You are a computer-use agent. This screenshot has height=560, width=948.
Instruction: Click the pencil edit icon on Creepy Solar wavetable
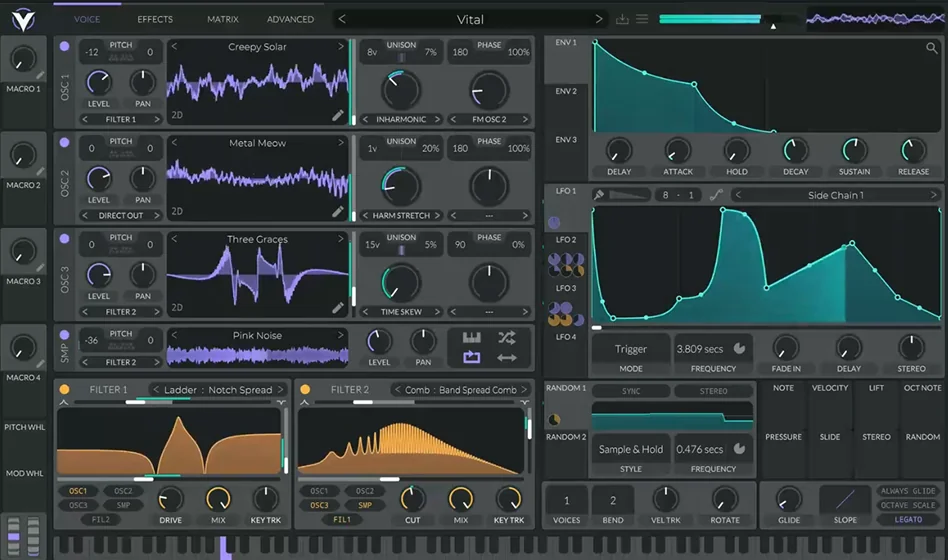click(x=338, y=116)
